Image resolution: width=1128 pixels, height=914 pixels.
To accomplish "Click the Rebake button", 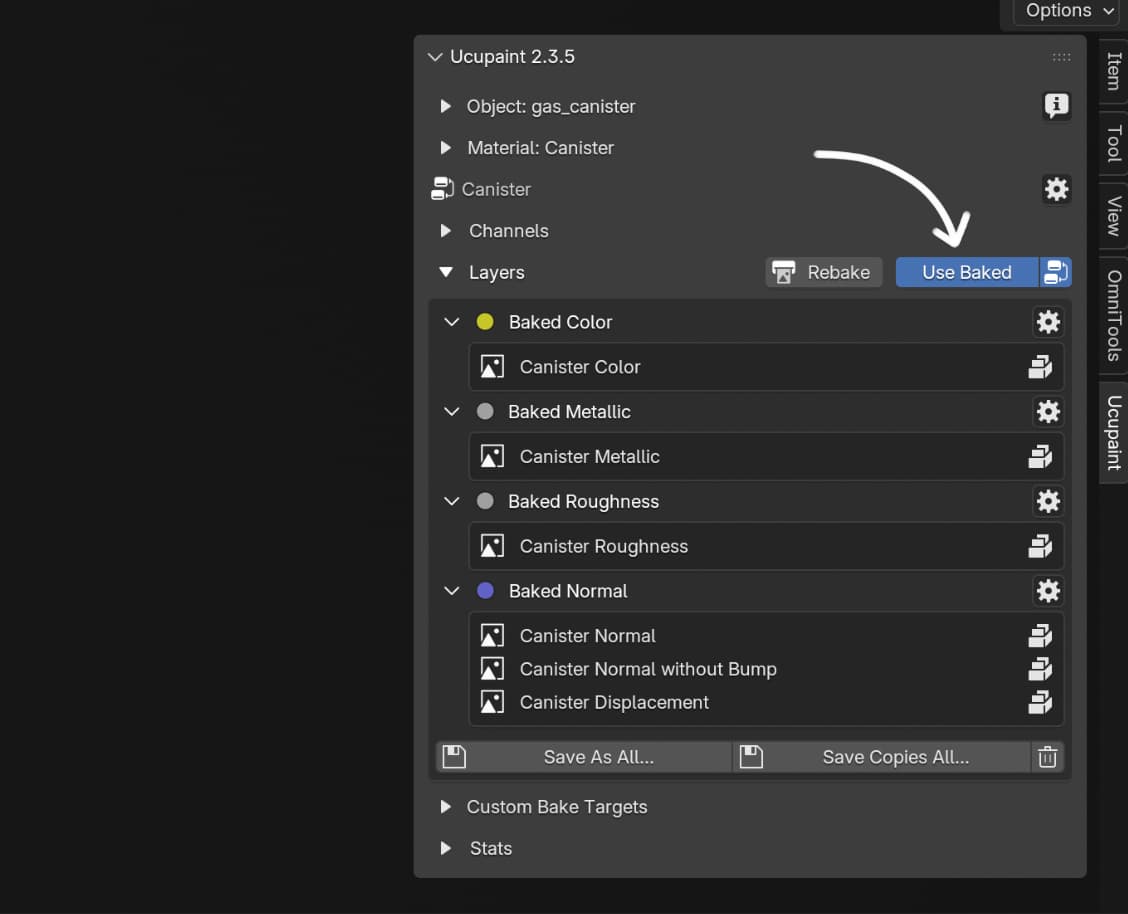I will pyautogui.click(x=824, y=273).
